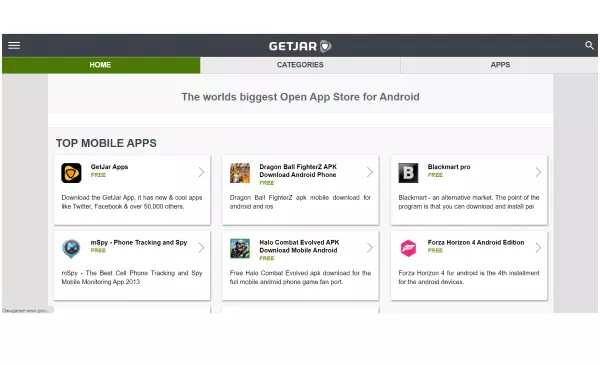600x365 pixels.
Task: Open the GetJar Apps title link
Action: tap(109, 167)
